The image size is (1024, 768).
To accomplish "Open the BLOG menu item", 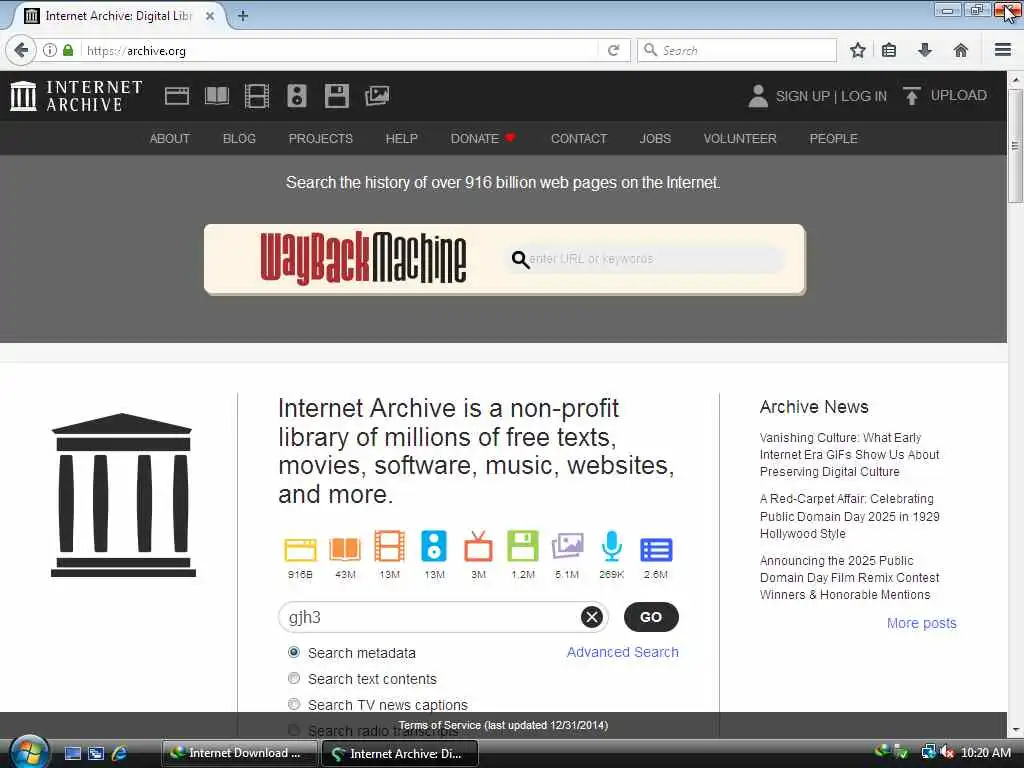I will (x=239, y=138).
